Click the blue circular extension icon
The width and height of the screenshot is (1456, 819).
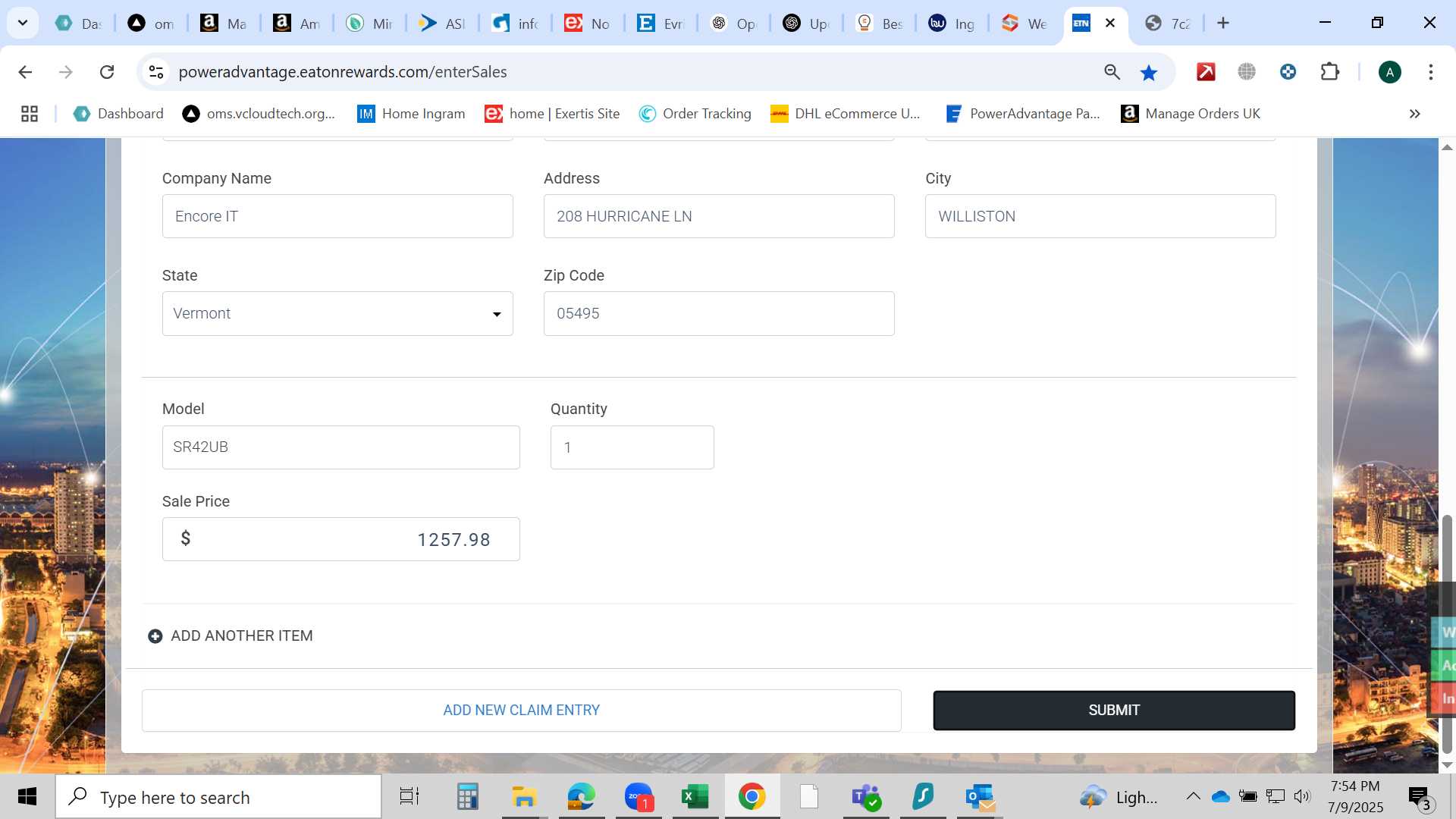pos(1288,72)
